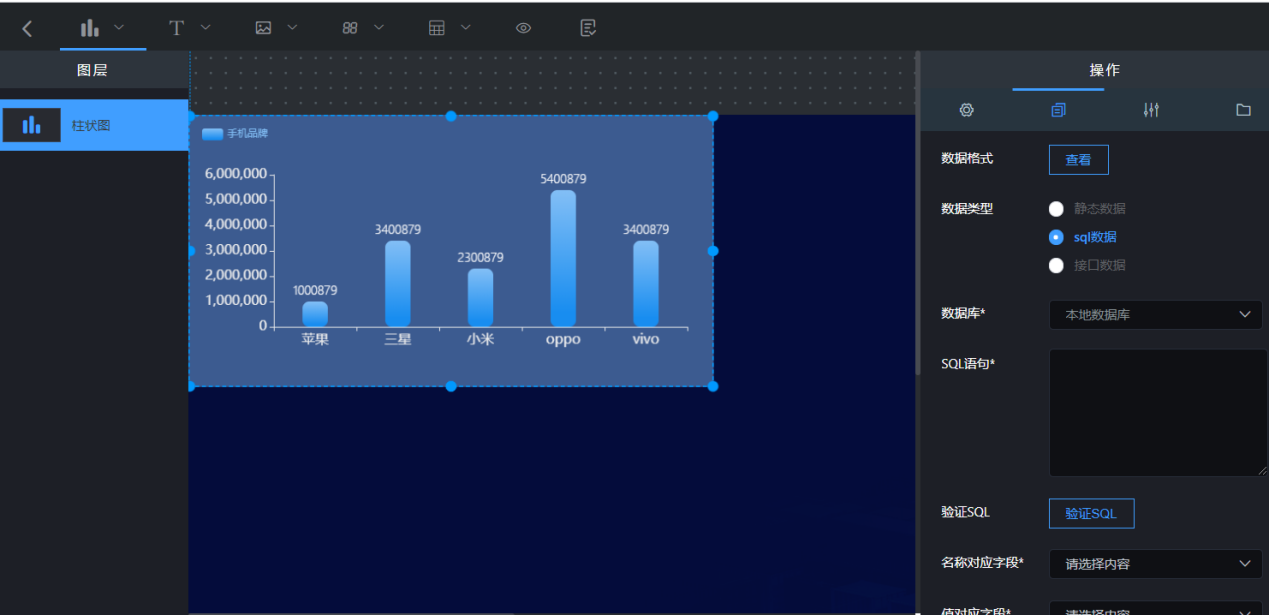1269x615 pixels.
Task: Switch to the data tab icon
Action: click(x=1058, y=110)
